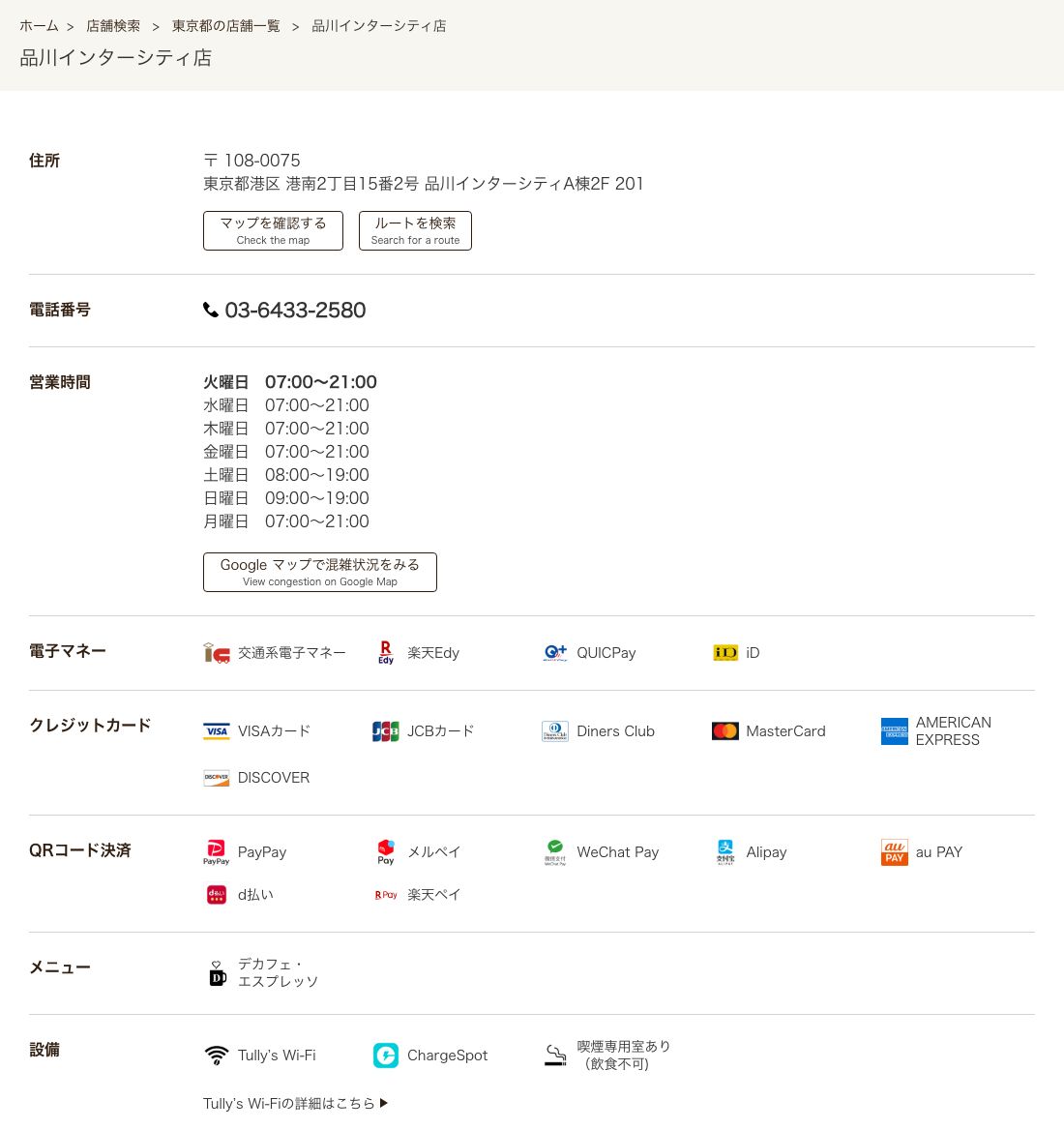
Task: Click 月曜日 07:00〜21:00 hours row
Action: (286, 521)
